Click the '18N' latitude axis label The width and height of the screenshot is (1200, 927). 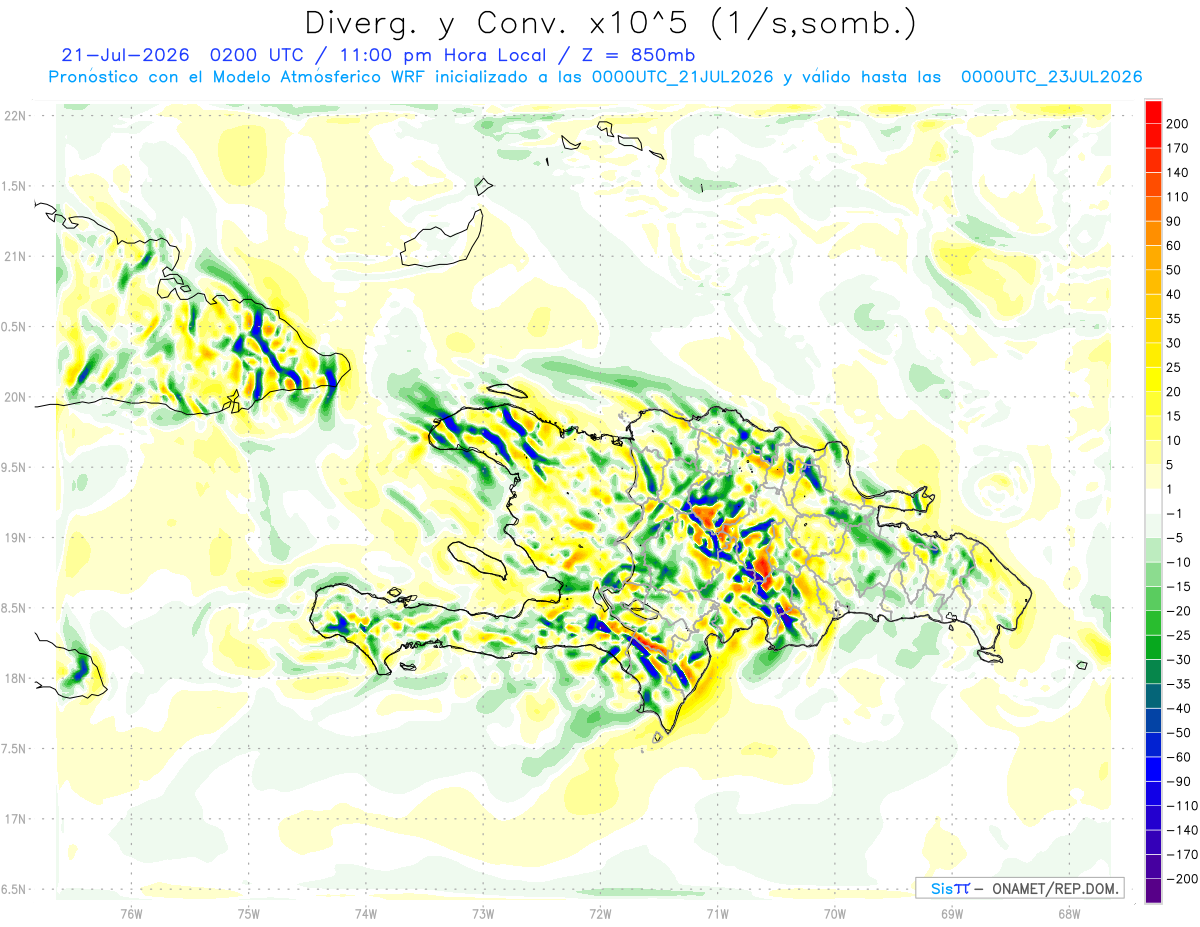point(15,678)
